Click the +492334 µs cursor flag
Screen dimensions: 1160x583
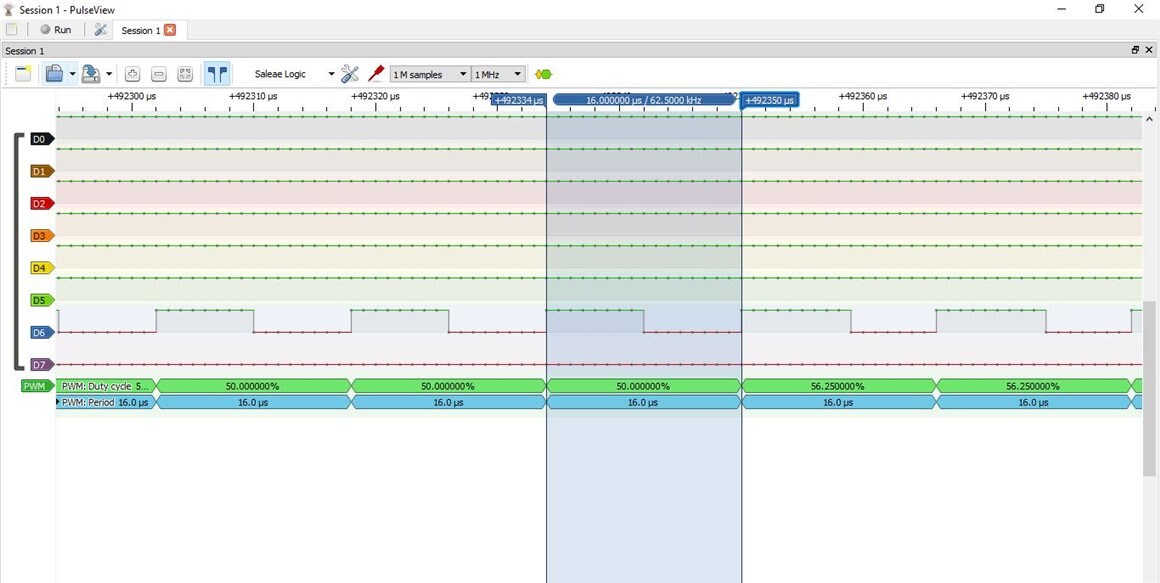[519, 101]
